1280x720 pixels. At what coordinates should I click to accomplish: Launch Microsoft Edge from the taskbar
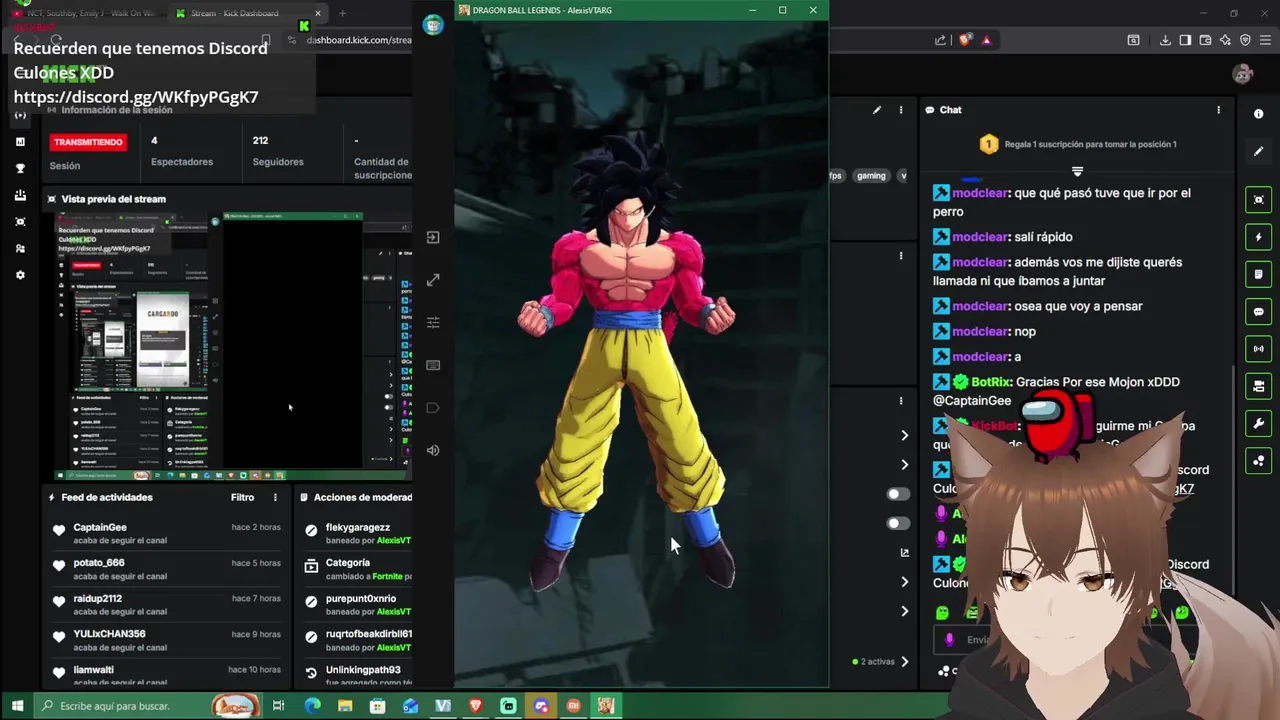312,706
